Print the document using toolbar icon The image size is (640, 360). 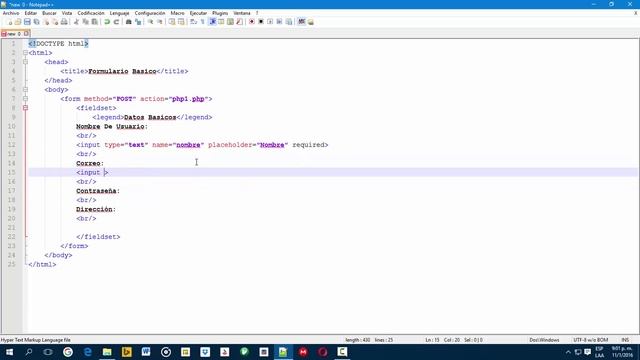pyautogui.click(x=64, y=22)
